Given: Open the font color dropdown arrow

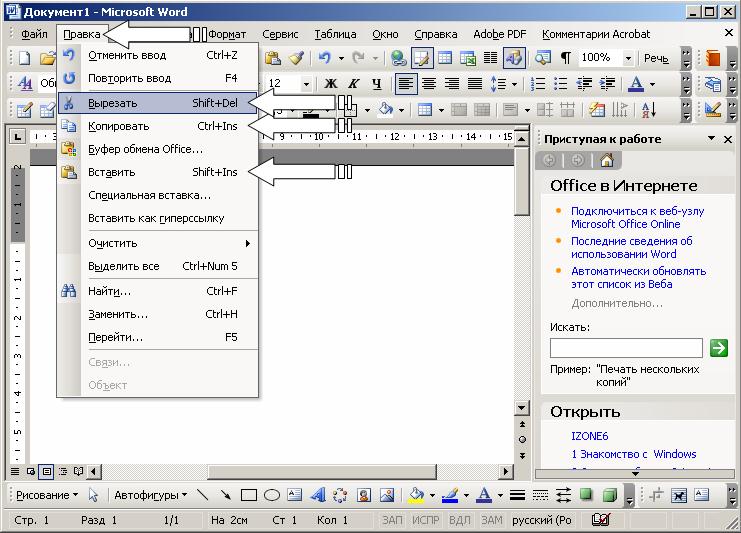Looking at the screenshot, I should [x=653, y=84].
